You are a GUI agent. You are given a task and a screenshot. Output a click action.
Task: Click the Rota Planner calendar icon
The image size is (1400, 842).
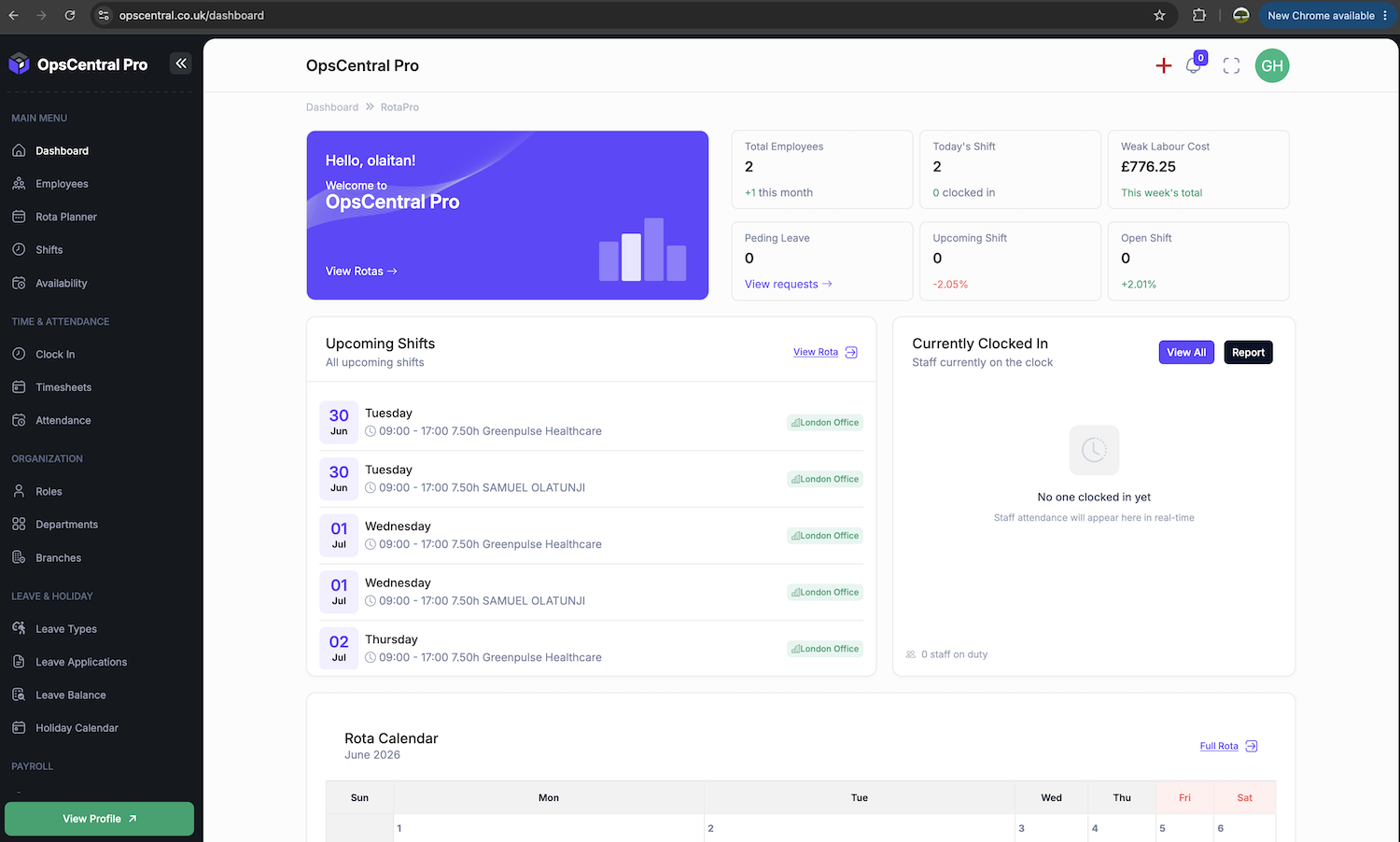[x=19, y=217]
